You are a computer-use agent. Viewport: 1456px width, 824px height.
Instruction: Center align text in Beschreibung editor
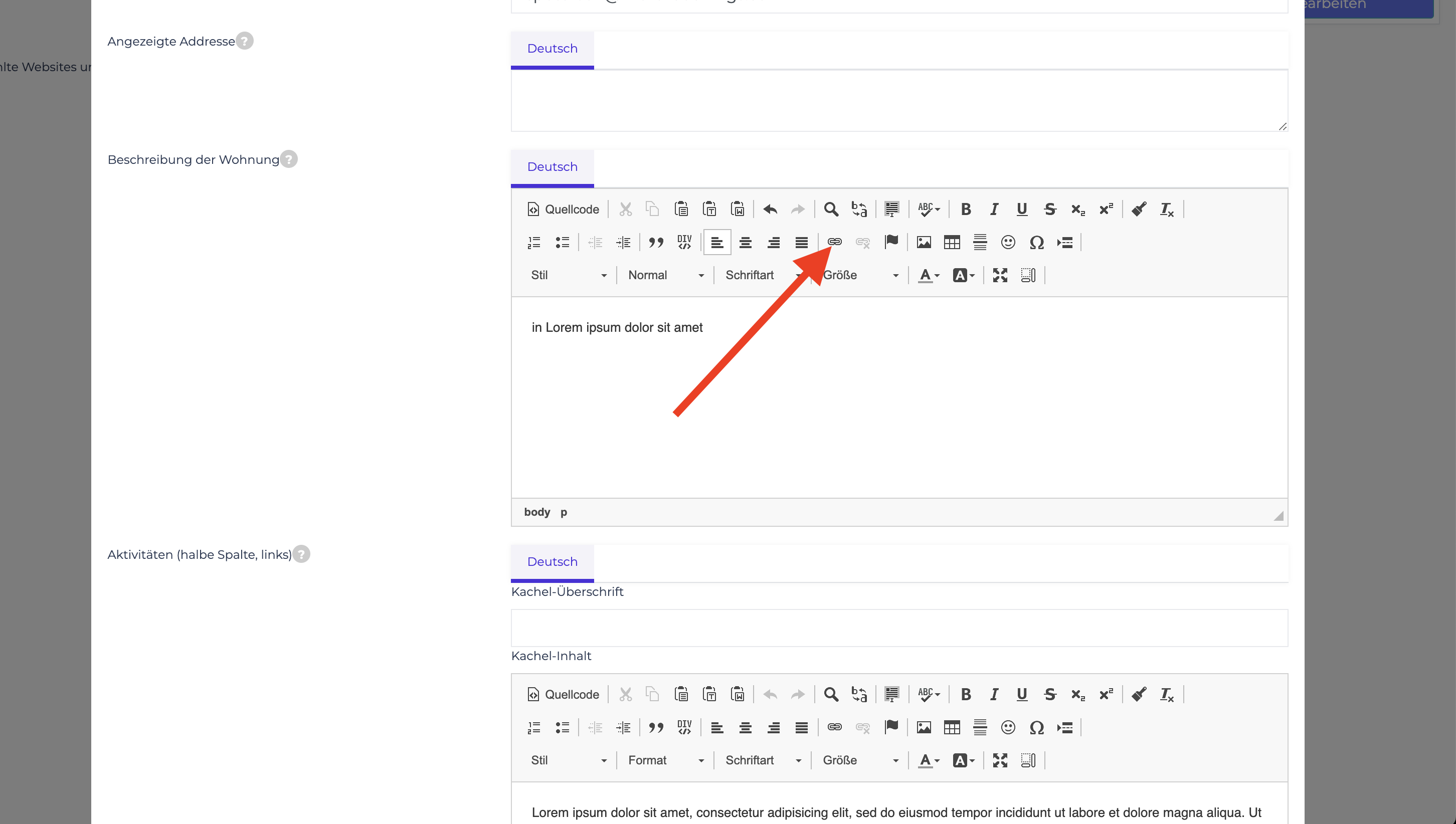click(x=746, y=242)
